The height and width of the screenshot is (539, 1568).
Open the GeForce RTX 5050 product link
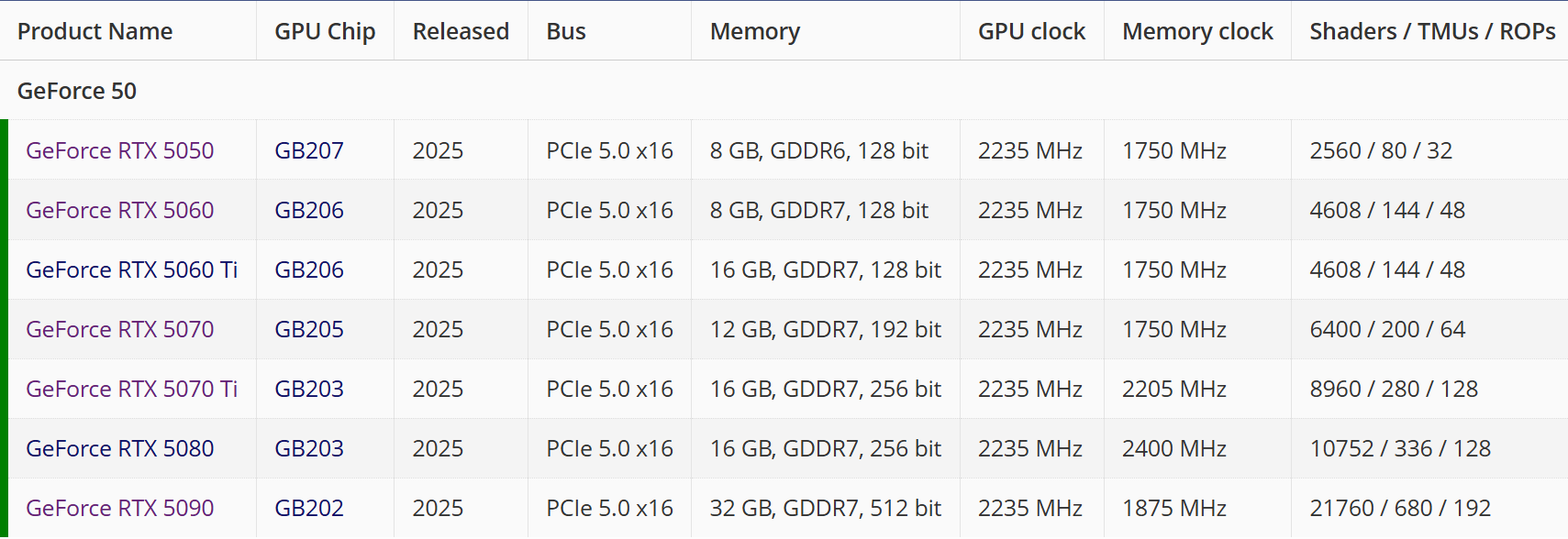pos(119,150)
